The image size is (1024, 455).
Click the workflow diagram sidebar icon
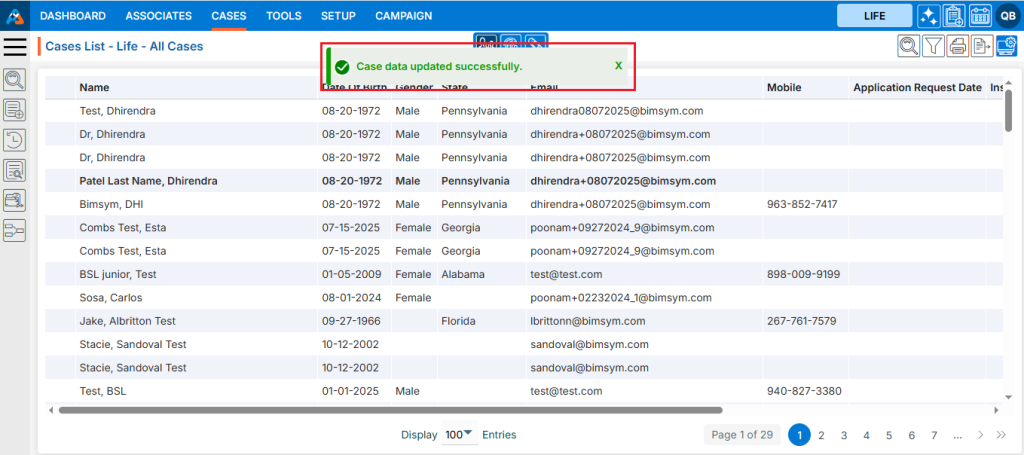click(x=15, y=231)
